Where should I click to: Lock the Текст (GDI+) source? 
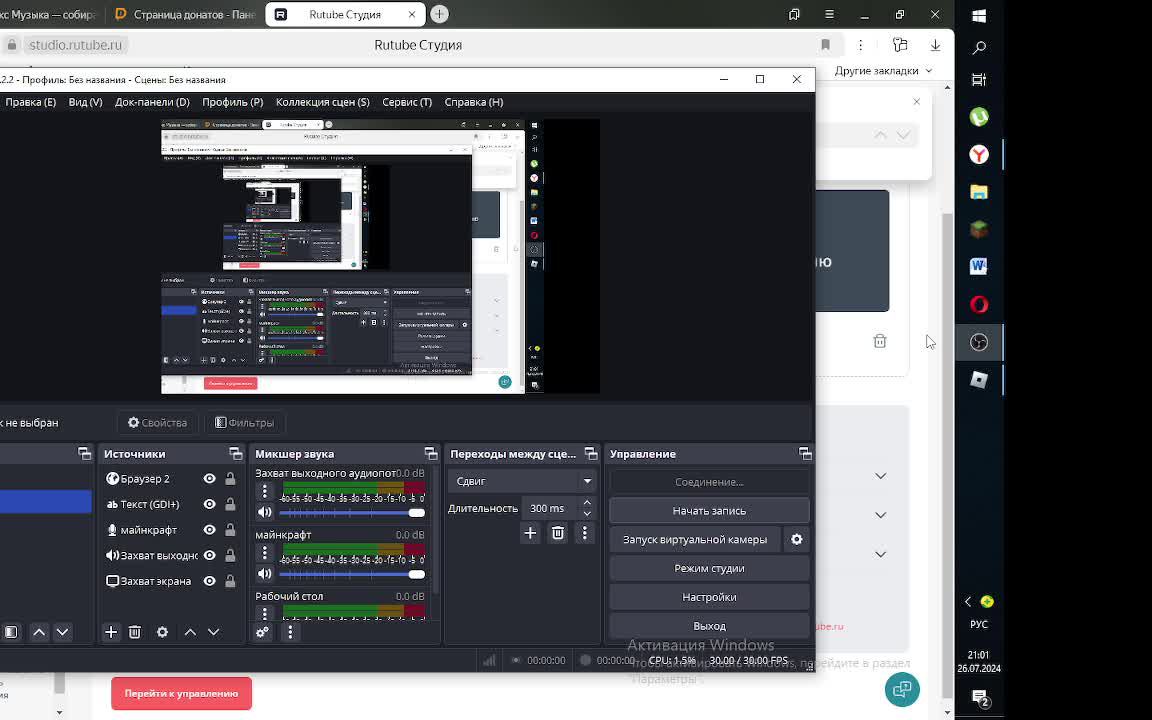click(x=230, y=504)
